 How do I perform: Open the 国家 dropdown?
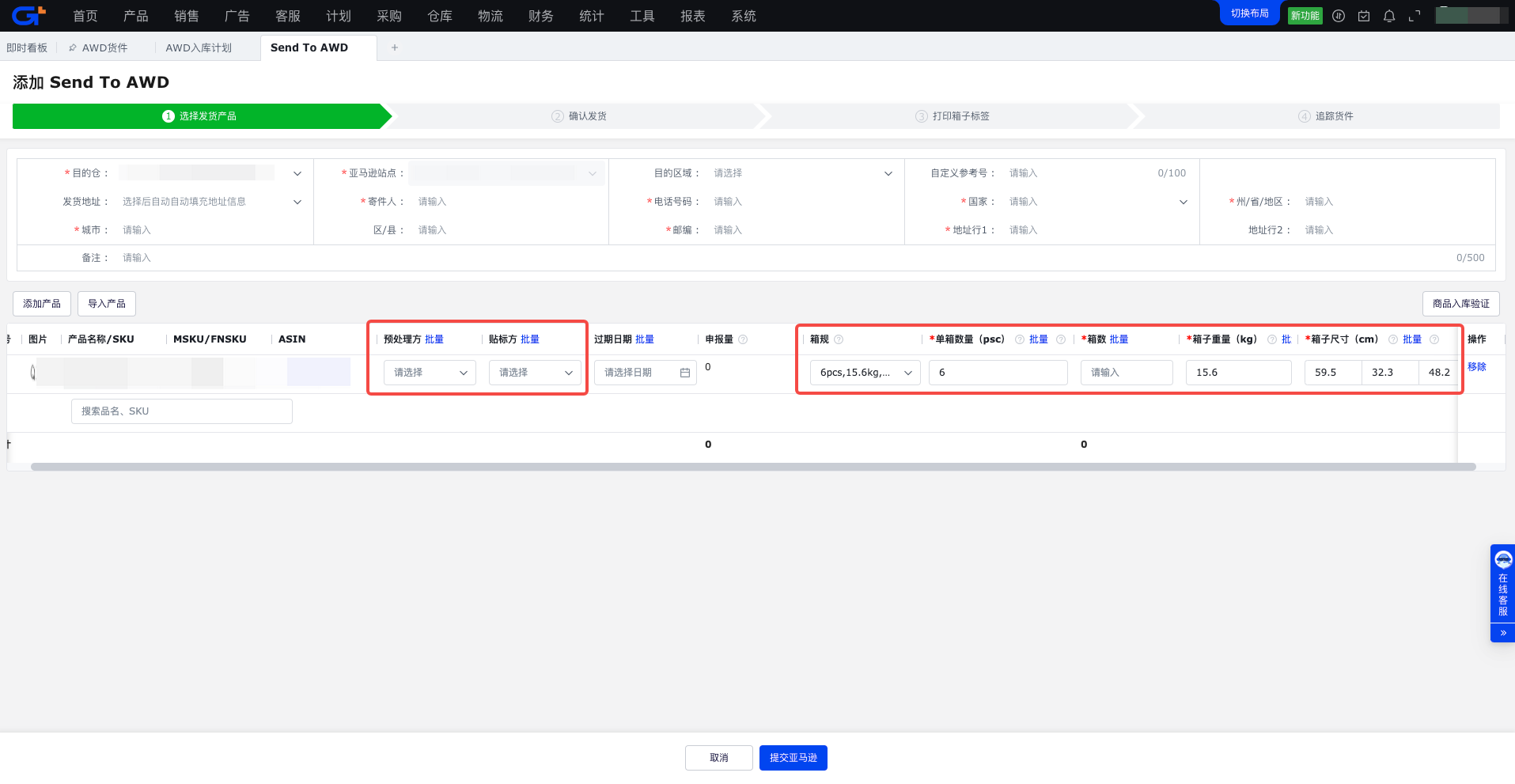(1184, 202)
